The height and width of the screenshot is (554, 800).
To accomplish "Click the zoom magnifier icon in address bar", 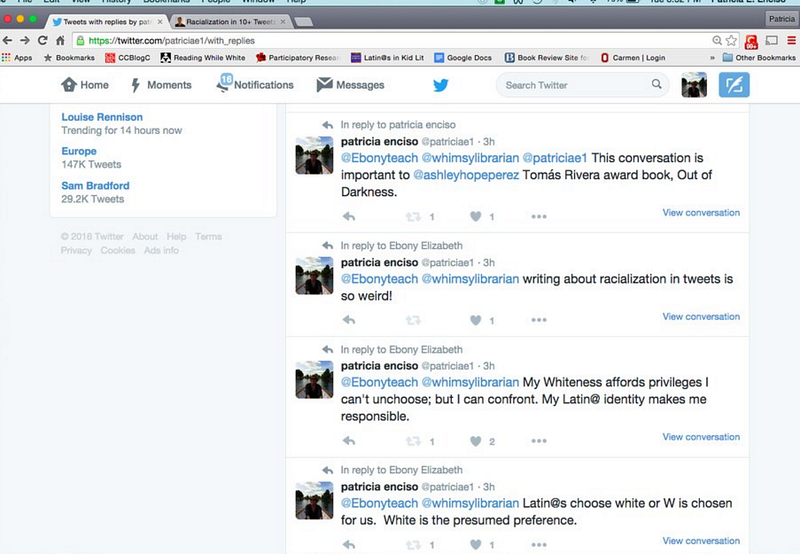I will [x=717, y=40].
